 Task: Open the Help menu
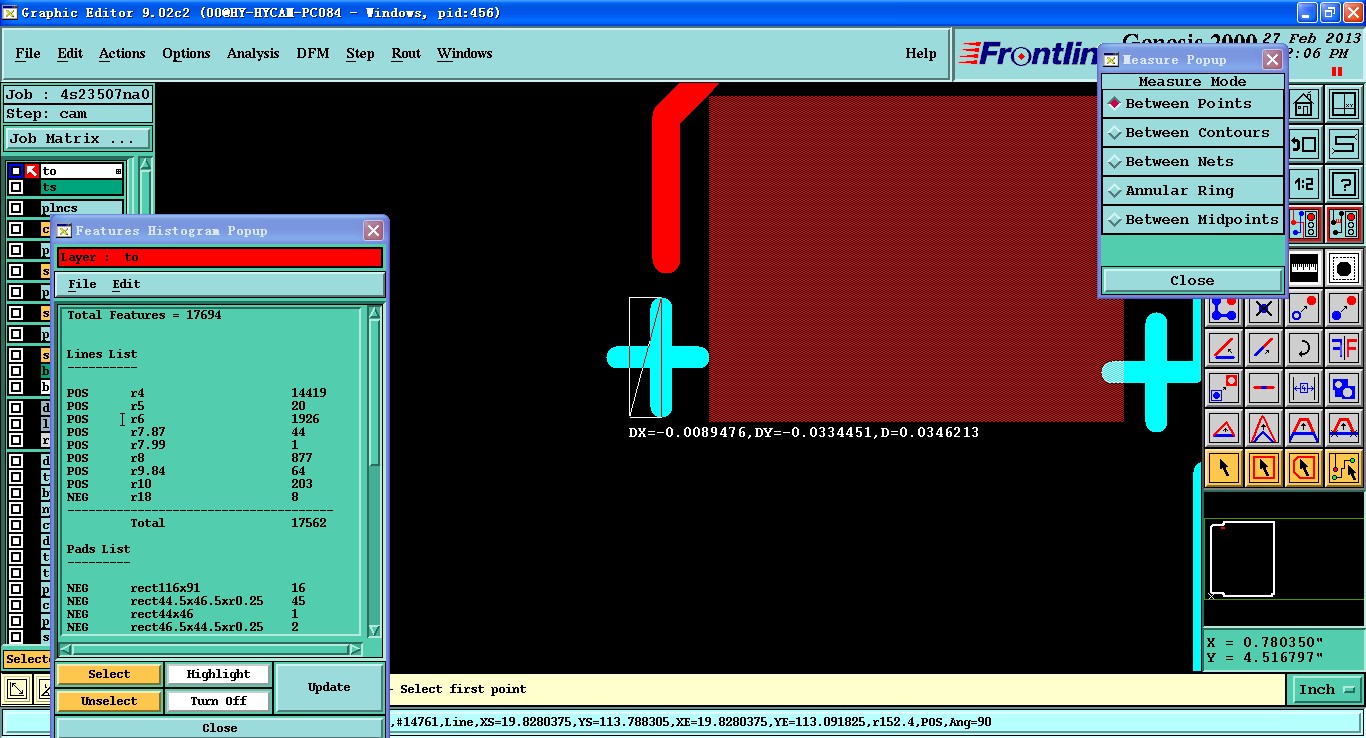pyautogui.click(x=921, y=54)
